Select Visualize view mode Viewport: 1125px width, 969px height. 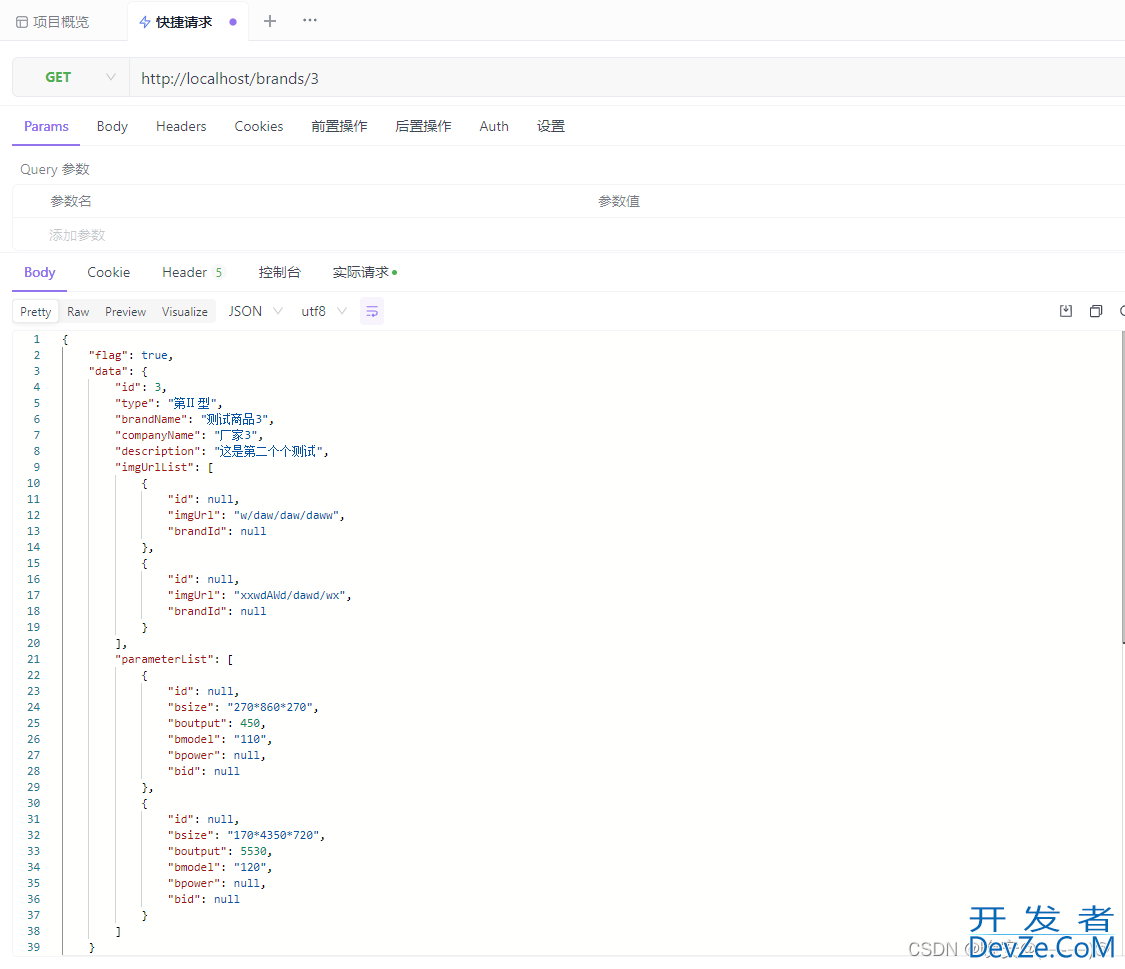[184, 311]
